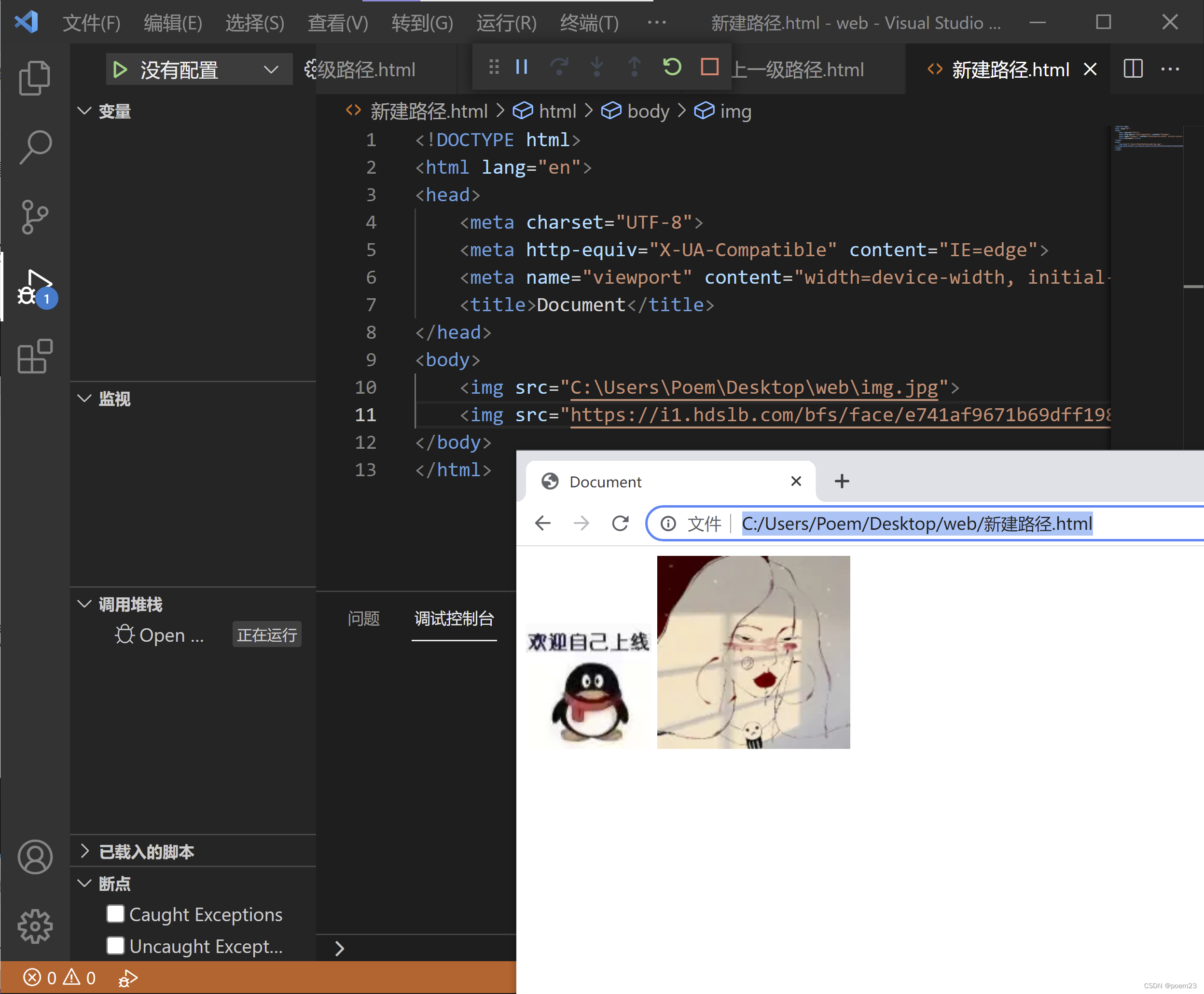The height and width of the screenshot is (994, 1204).
Task: Open the Source Control view
Action: [x=35, y=217]
